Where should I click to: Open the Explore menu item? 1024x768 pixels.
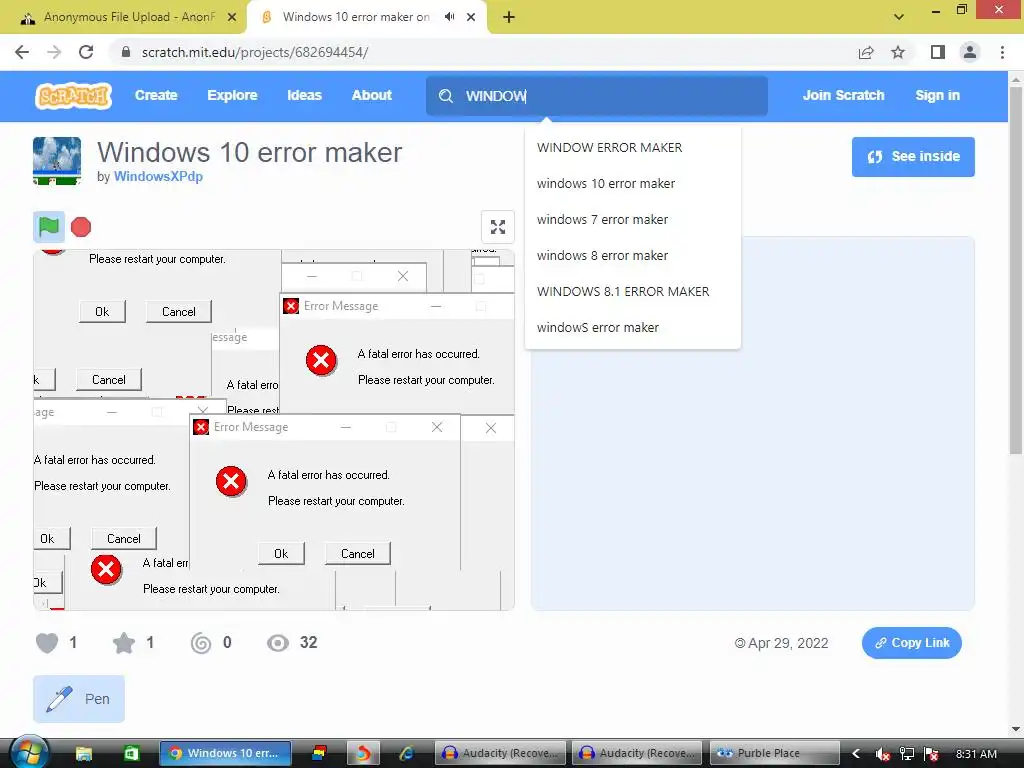click(x=232, y=95)
